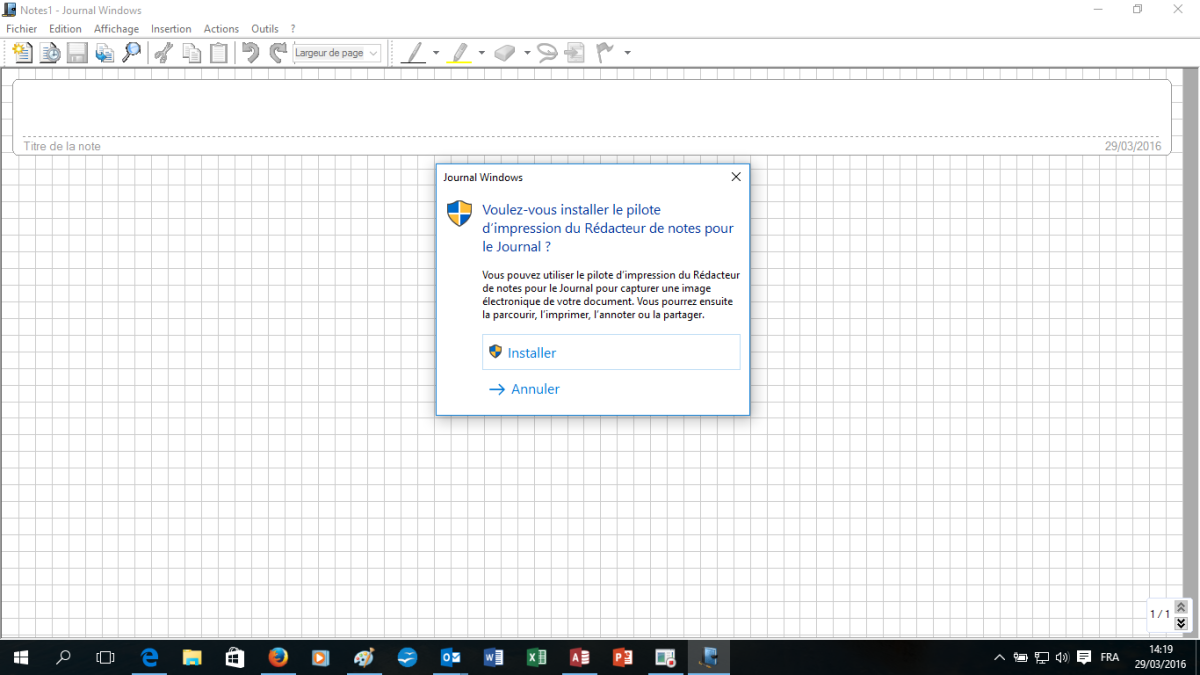Click the Titre de la note field
Image resolution: width=1200 pixels, height=675 pixels.
(61, 146)
